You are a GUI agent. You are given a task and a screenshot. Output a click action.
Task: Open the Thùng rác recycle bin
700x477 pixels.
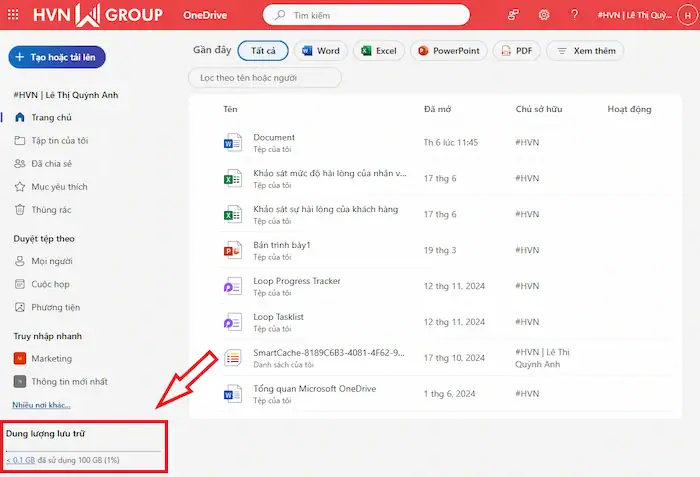pos(51,210)
